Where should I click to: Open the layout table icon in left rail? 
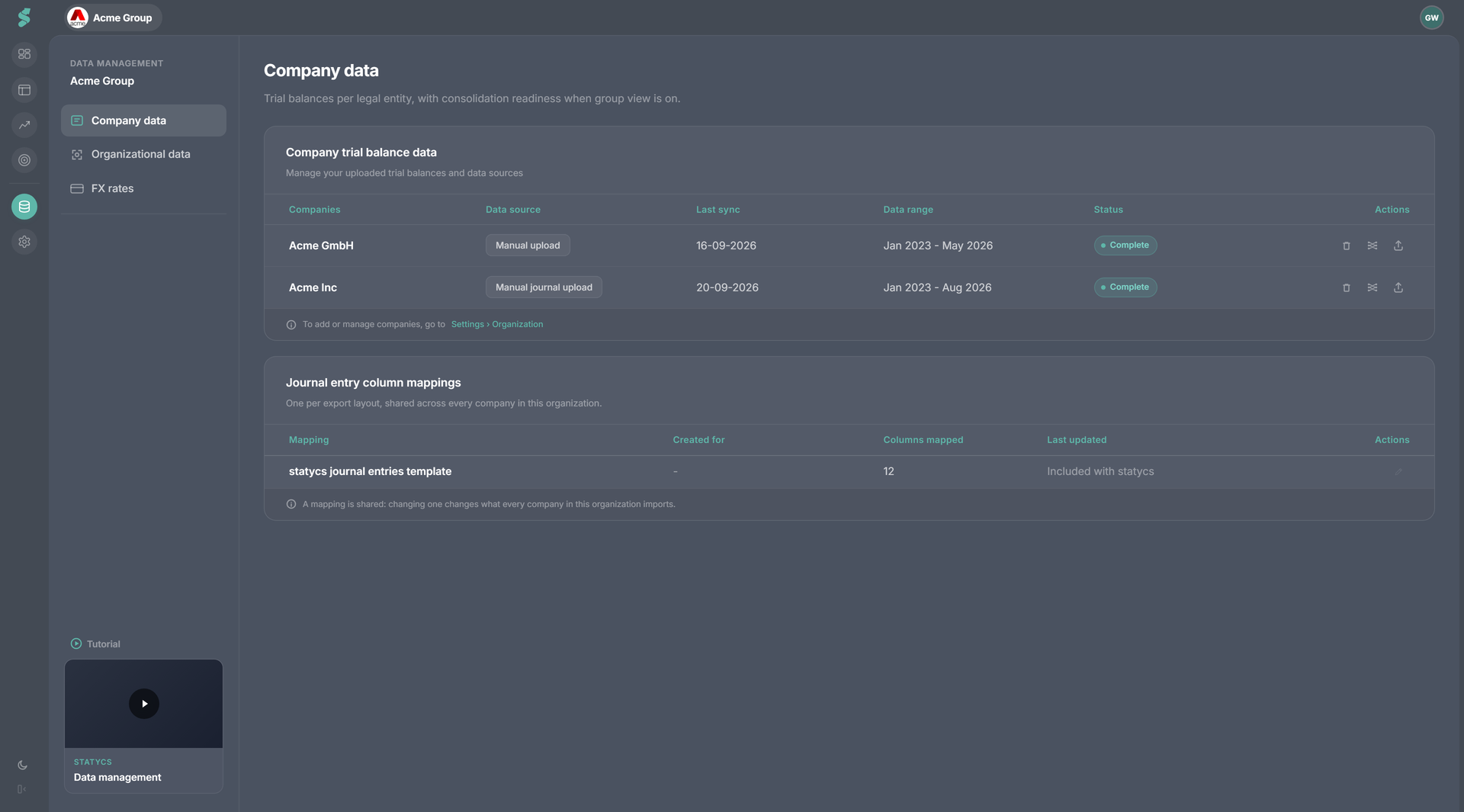pos(24,90)
